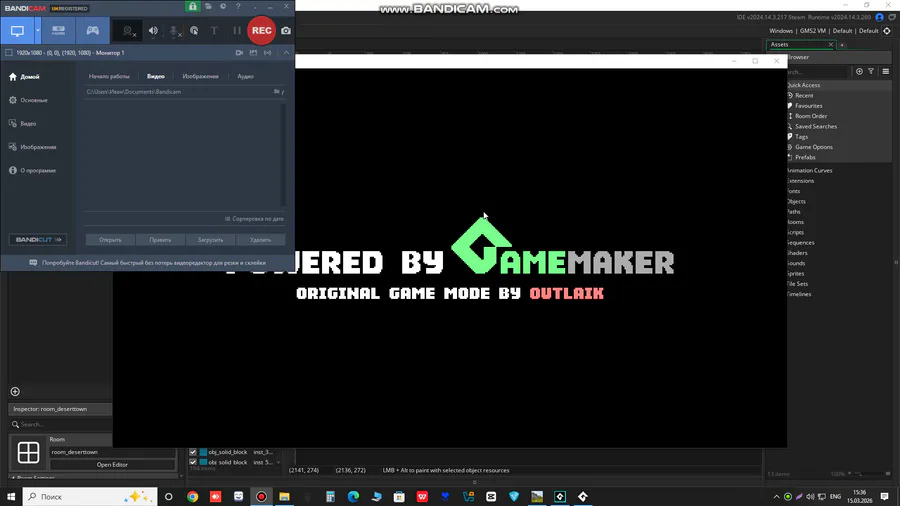Open the GameMaker account profile icon
Image resolution: width=900 pixels, height=506 pixels.
coord(879,17)
